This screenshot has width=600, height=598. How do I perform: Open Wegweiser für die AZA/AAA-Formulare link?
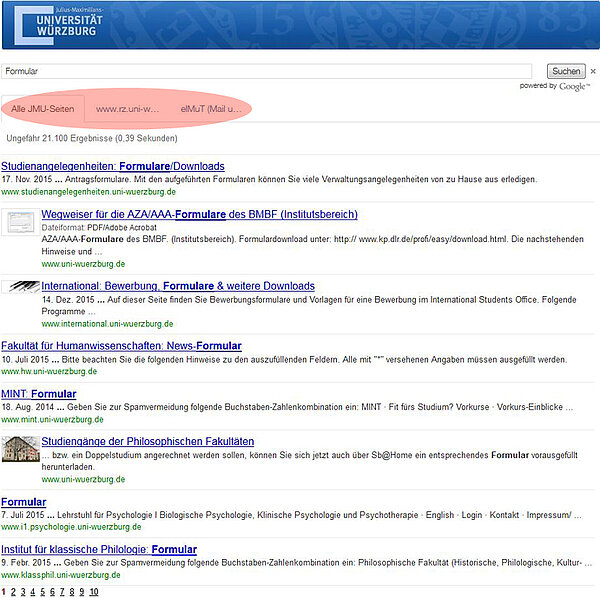[x=199, y=214]
